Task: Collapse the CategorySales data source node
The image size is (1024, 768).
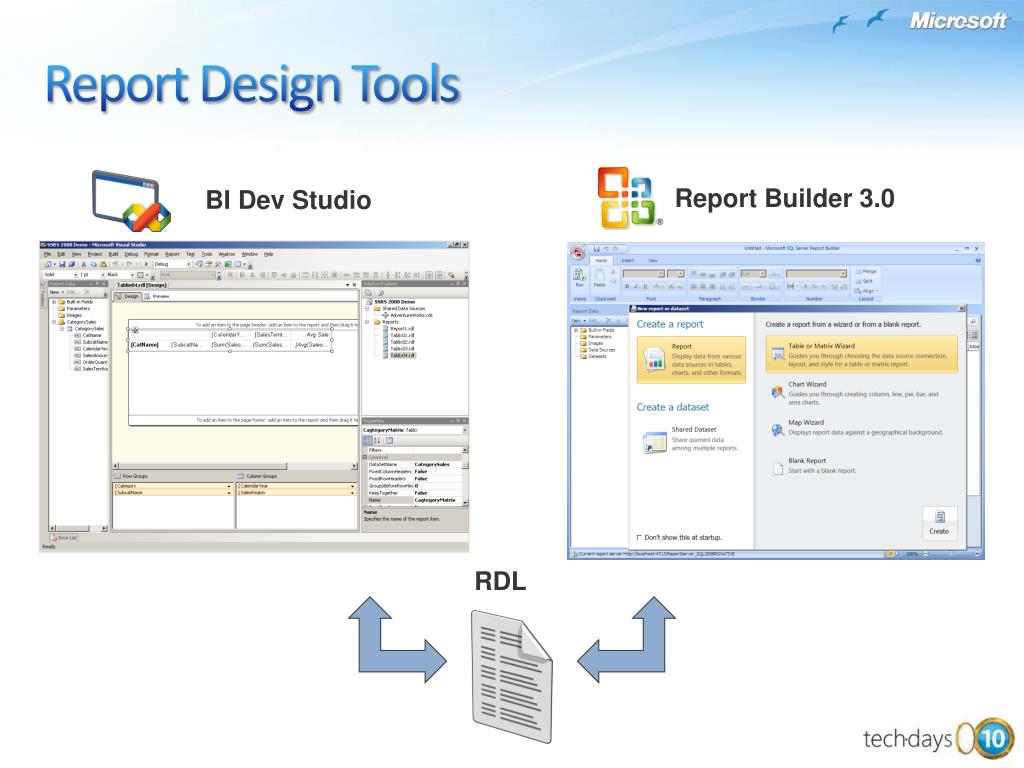Action: [x=54, y=322]
